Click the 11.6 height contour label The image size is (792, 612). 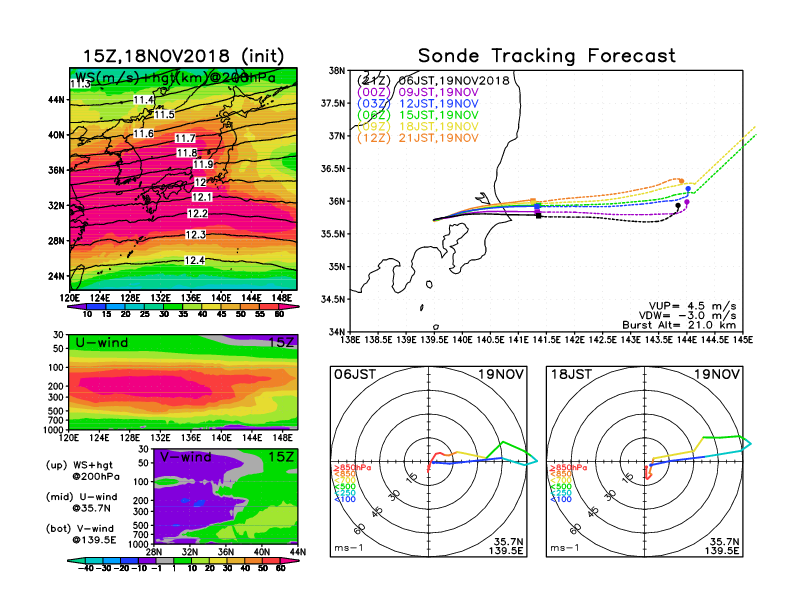point(143,133)
